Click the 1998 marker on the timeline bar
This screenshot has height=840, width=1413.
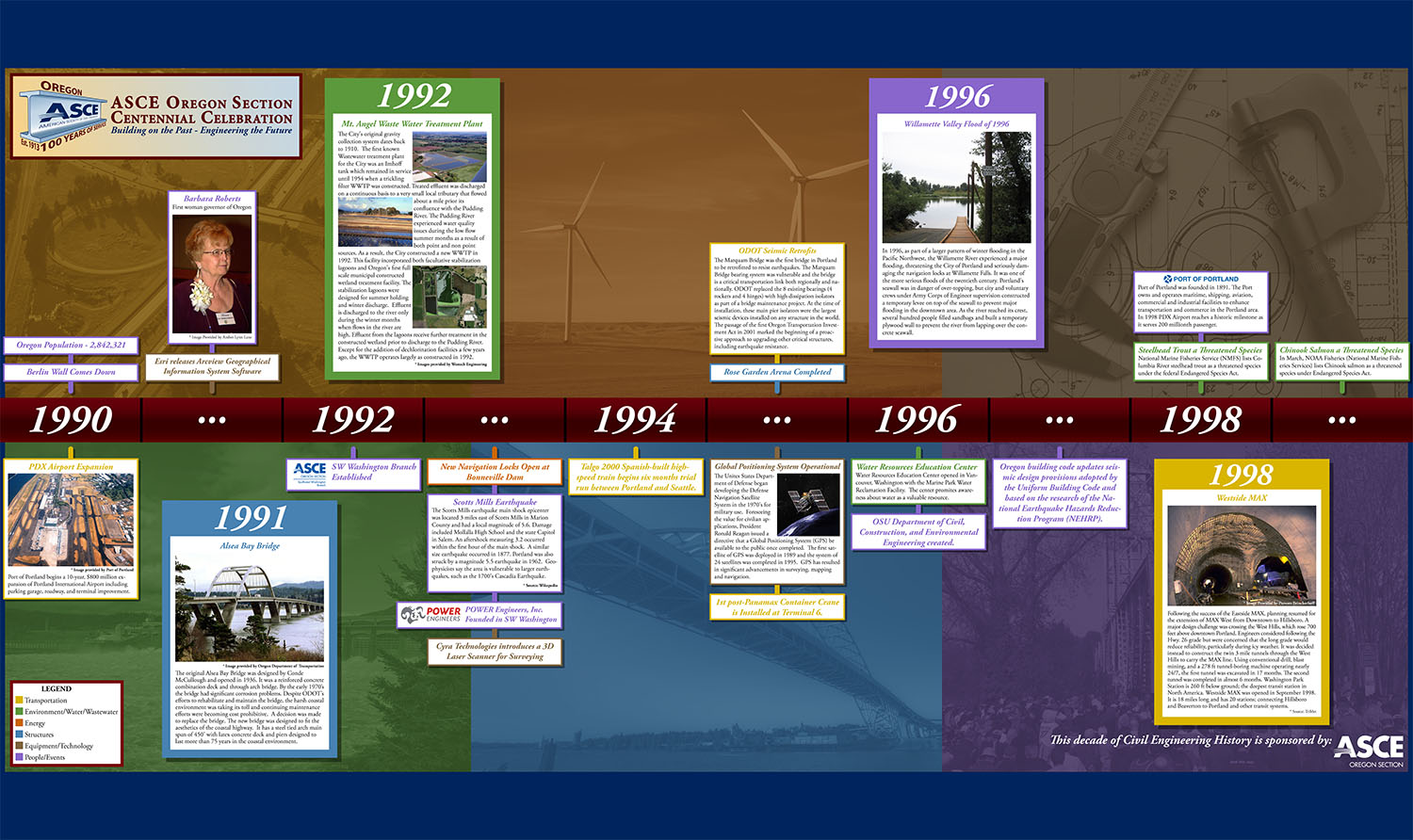(x=1201, y=419)
